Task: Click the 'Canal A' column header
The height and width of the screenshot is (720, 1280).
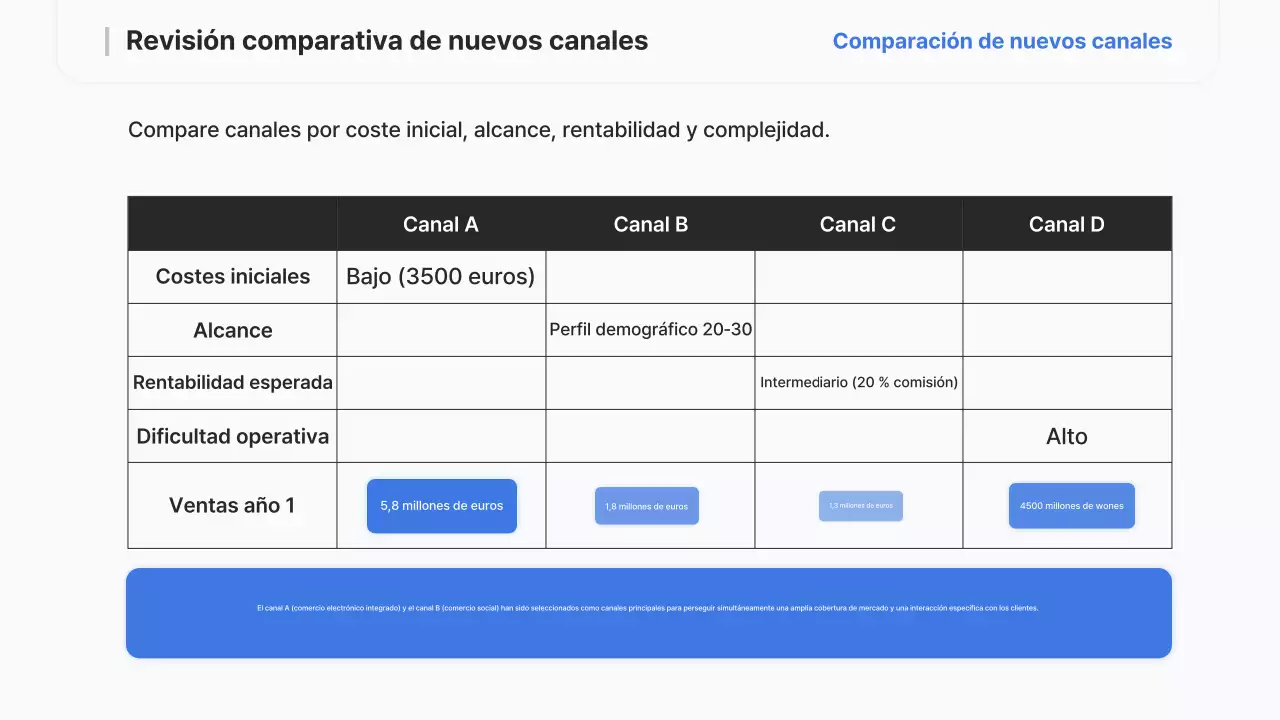Action: click(x=441, y=224)
